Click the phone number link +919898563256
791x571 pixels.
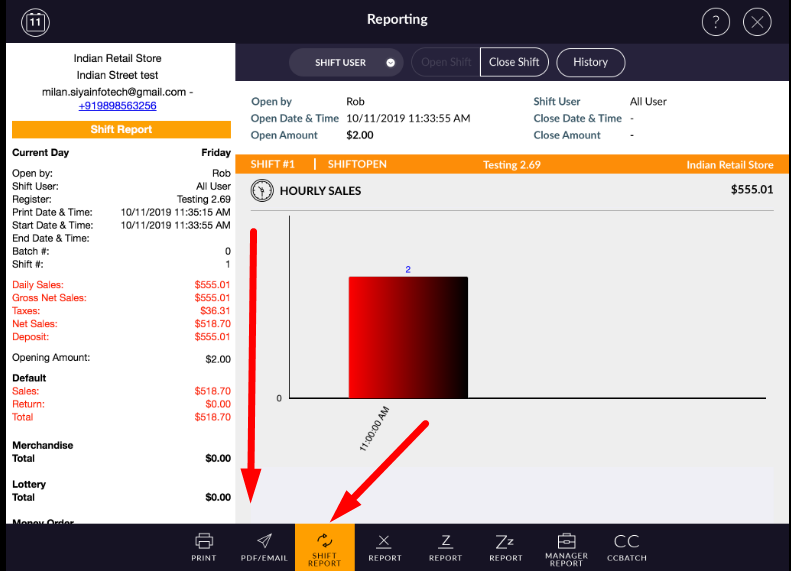click(x=117, y=105)
